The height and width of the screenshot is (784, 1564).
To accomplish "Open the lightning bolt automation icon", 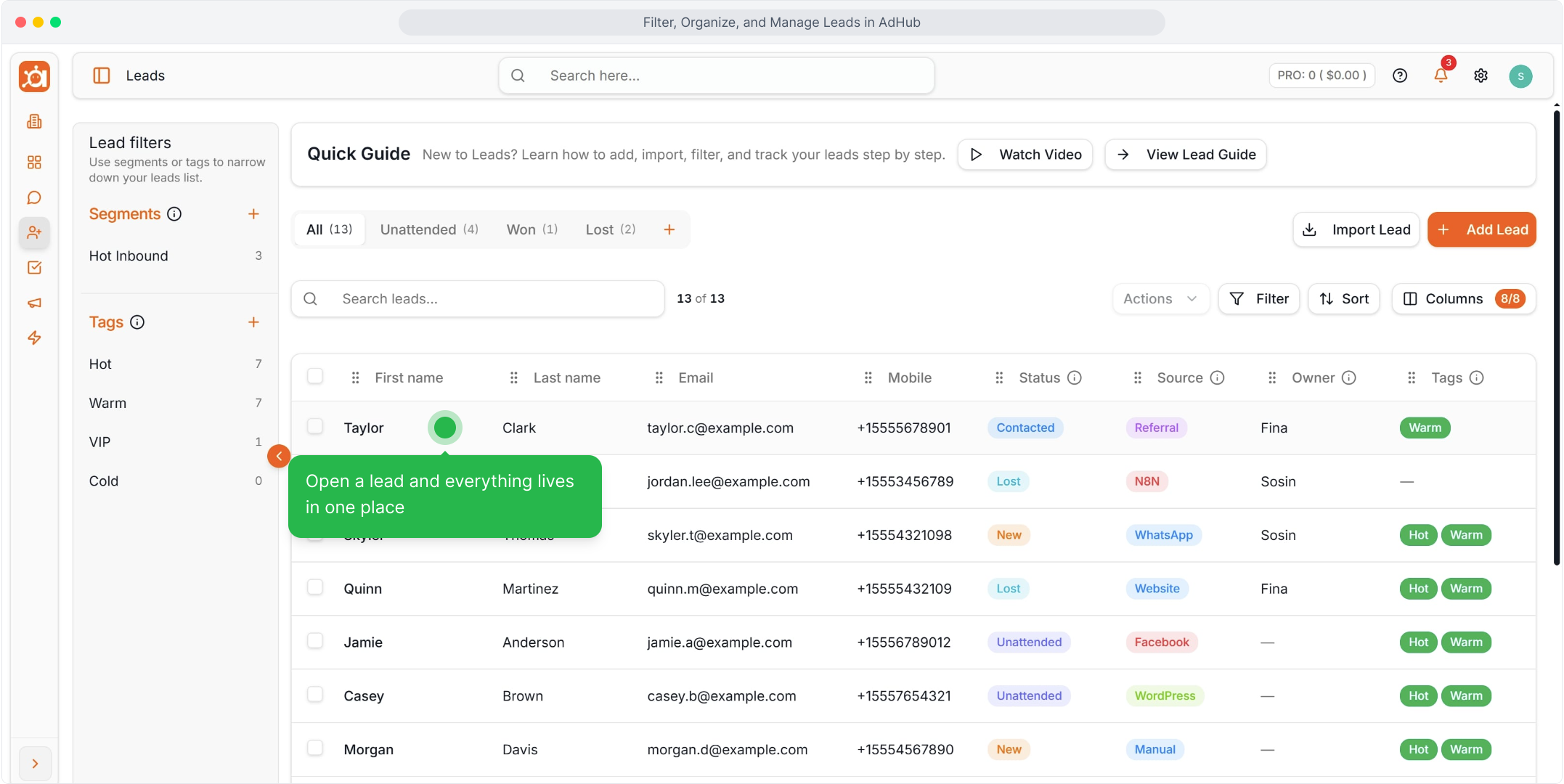I will 34,338.
